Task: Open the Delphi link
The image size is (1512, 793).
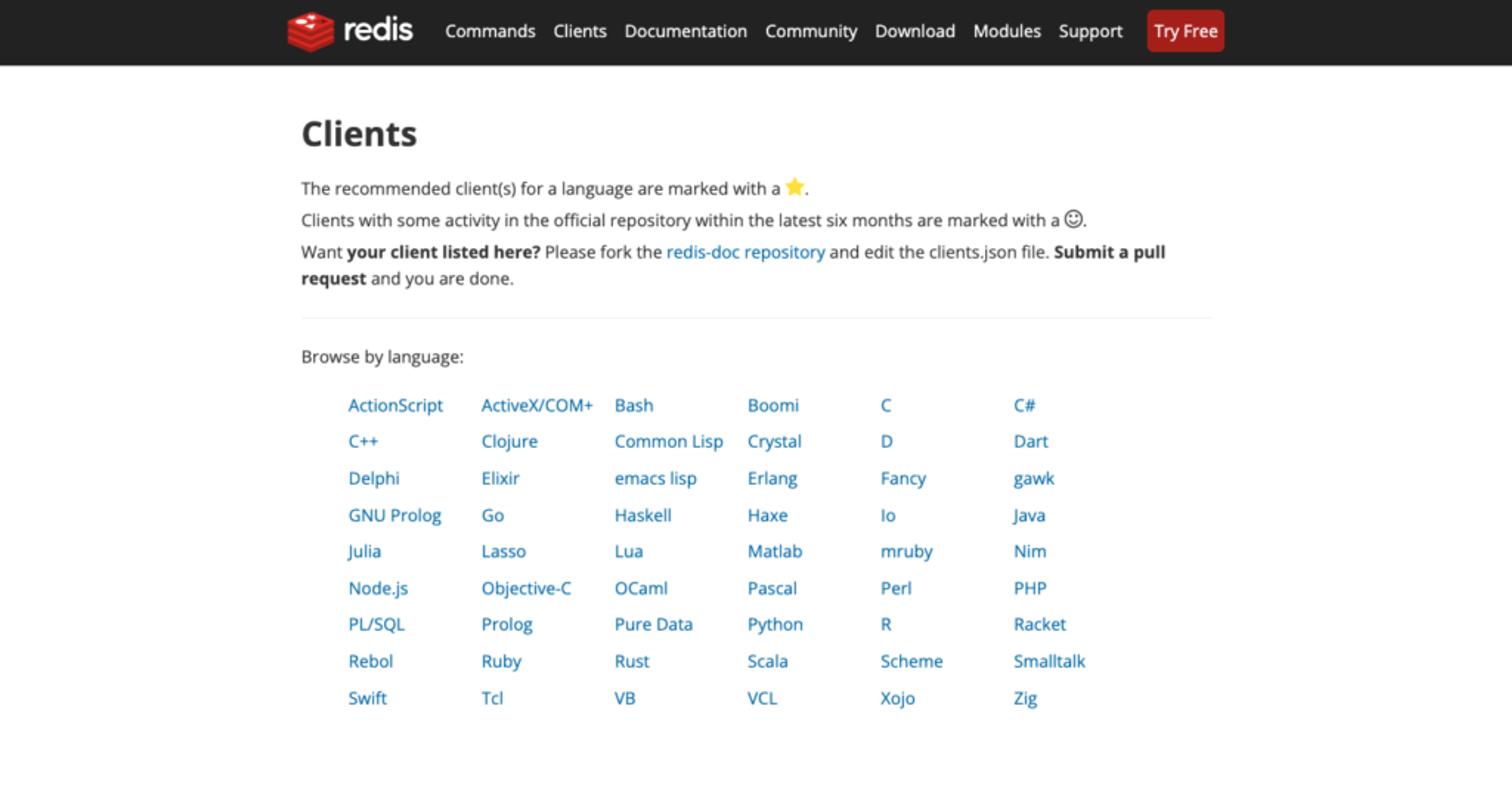Action: click(374, 478)
